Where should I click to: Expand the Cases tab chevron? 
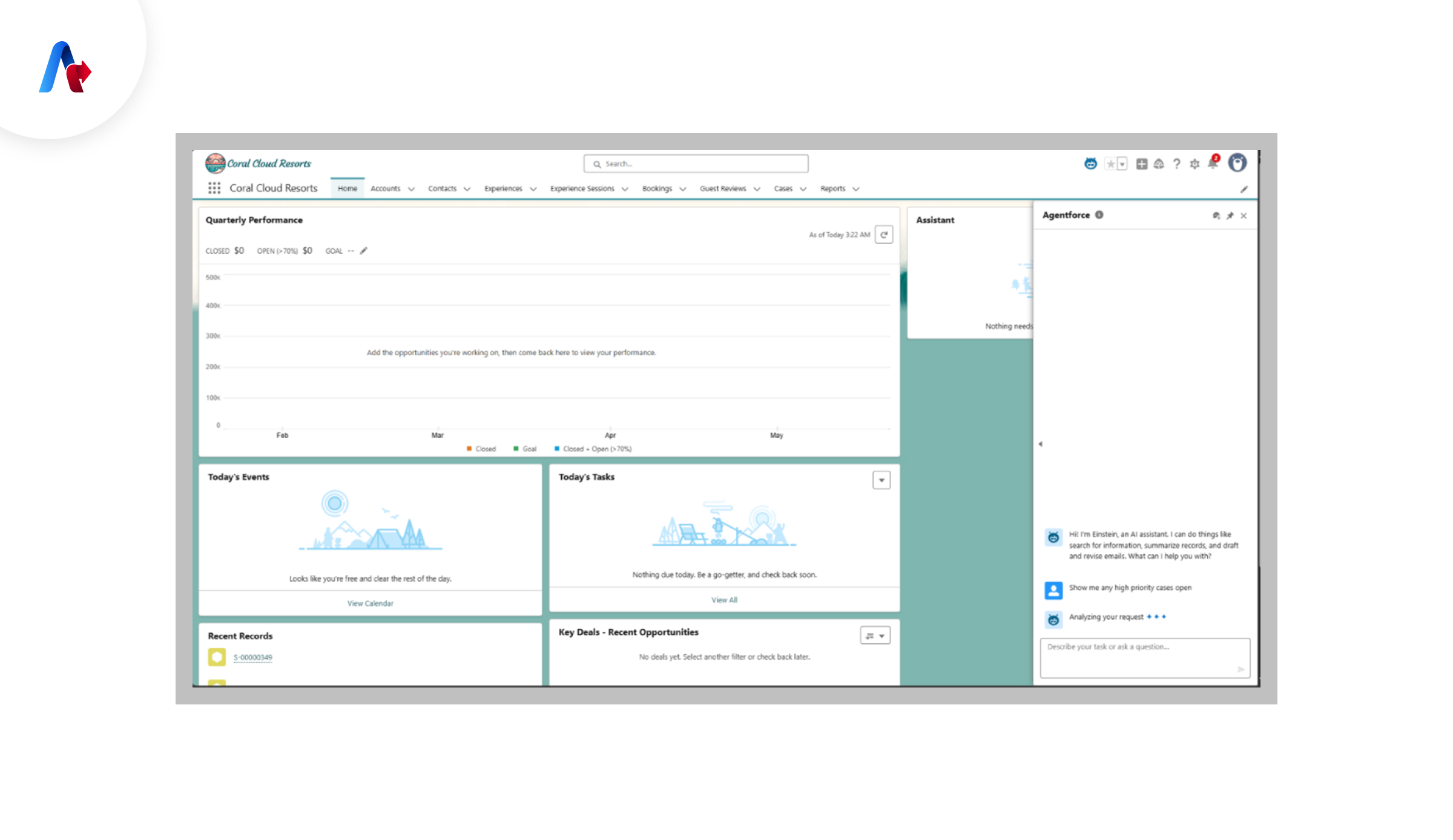pyautogui.click(x=803, y=189)
